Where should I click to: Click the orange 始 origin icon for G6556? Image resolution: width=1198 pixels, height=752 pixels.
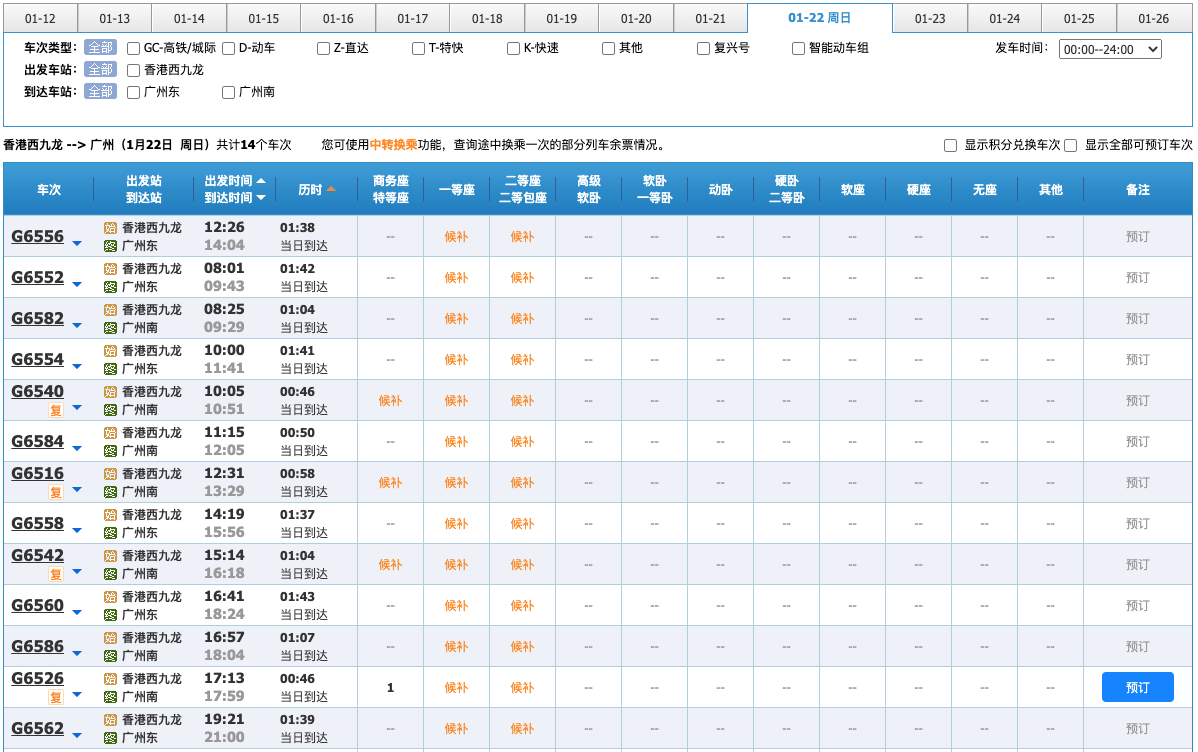pyautogui.click(x=111, y=228)
